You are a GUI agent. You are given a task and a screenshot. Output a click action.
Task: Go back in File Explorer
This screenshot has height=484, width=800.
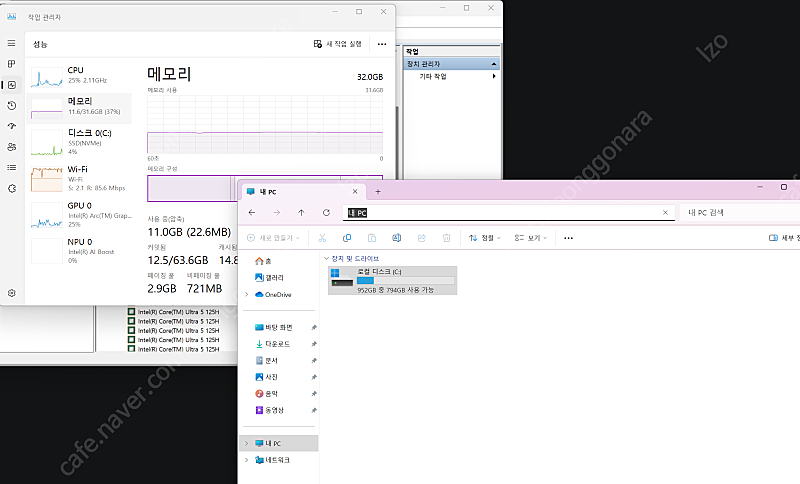point(252,213)
